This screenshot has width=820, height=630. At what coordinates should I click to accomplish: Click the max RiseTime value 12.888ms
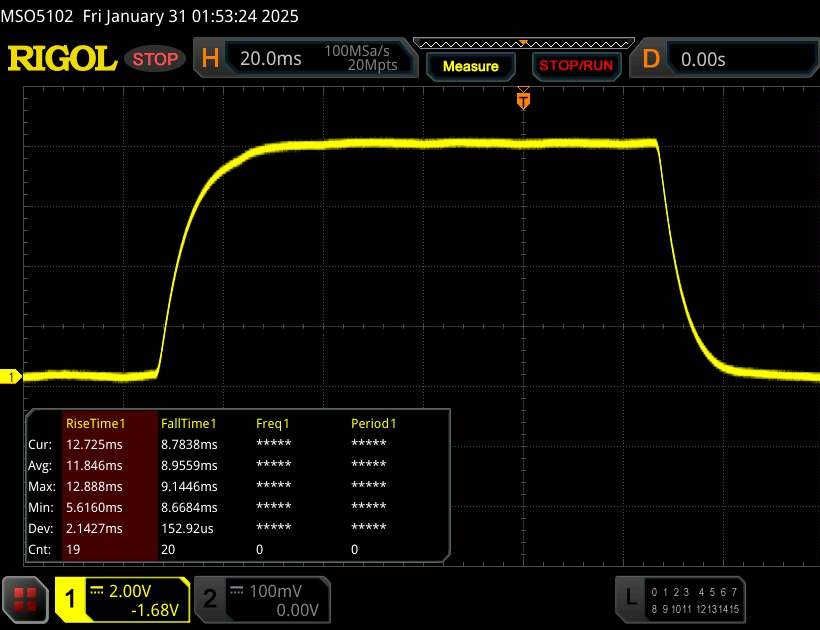coord(94,486)
